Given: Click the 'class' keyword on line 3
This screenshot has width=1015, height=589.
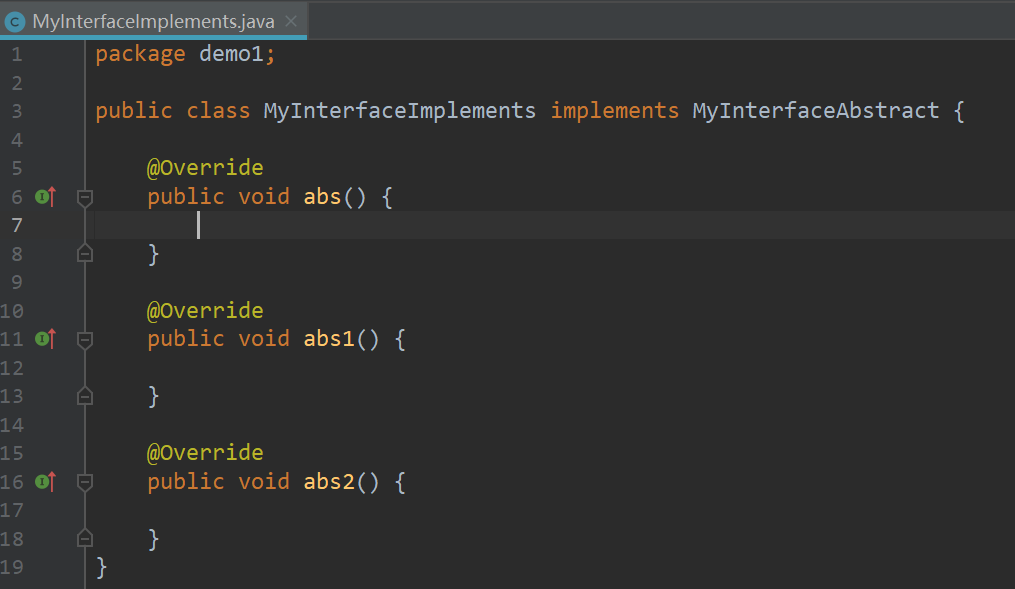Looking at the screenshot, I should click(218, 111).
